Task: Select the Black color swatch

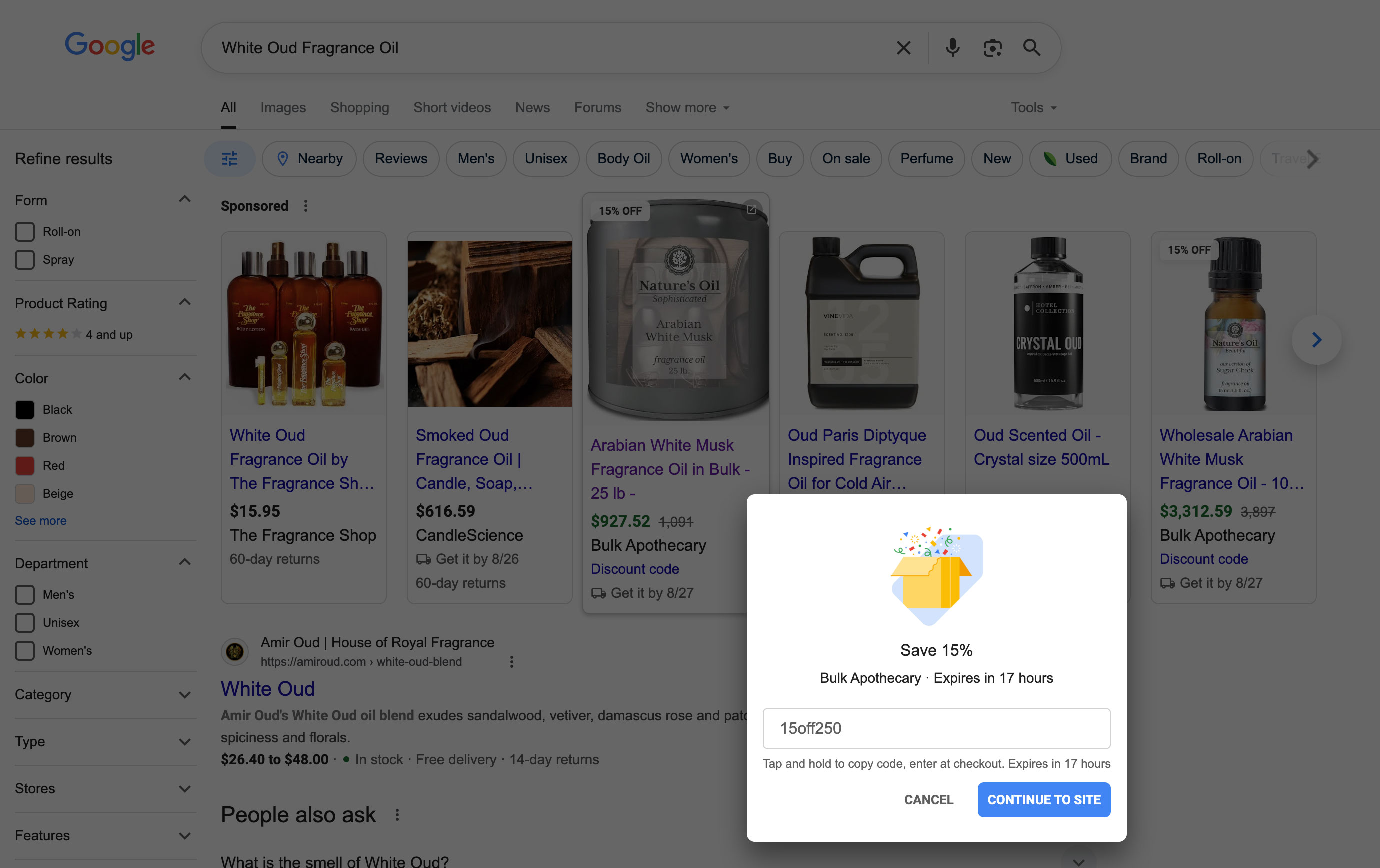Action: (24, 409)
